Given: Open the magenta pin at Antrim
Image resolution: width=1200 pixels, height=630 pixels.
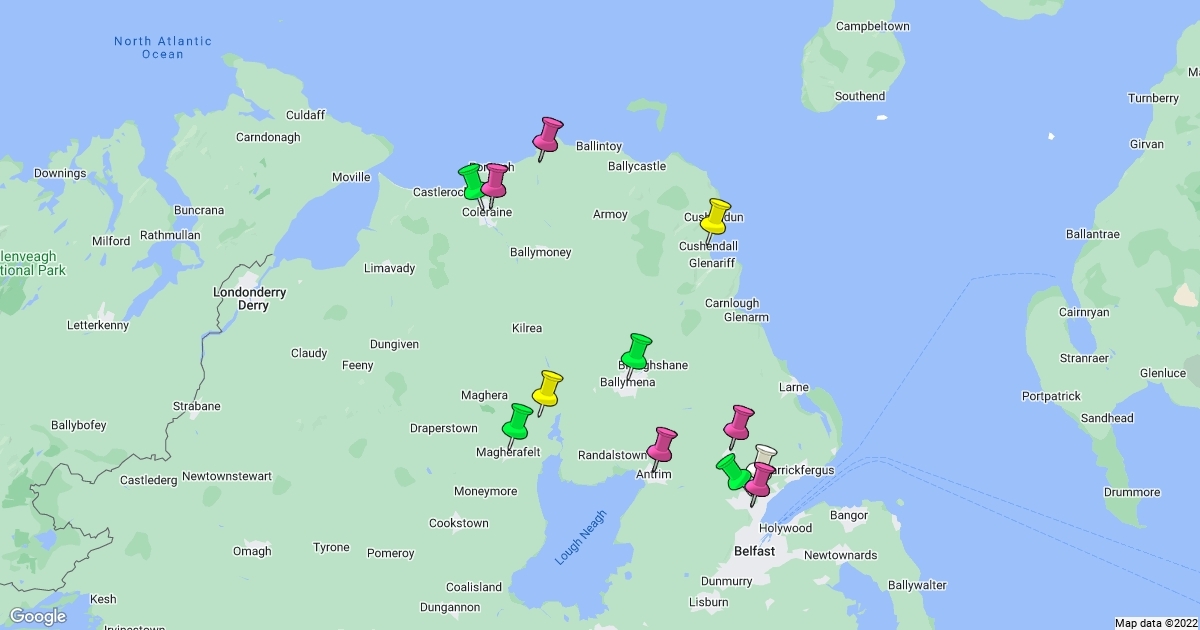Looking at the screenshot, I should click(662, 444).
